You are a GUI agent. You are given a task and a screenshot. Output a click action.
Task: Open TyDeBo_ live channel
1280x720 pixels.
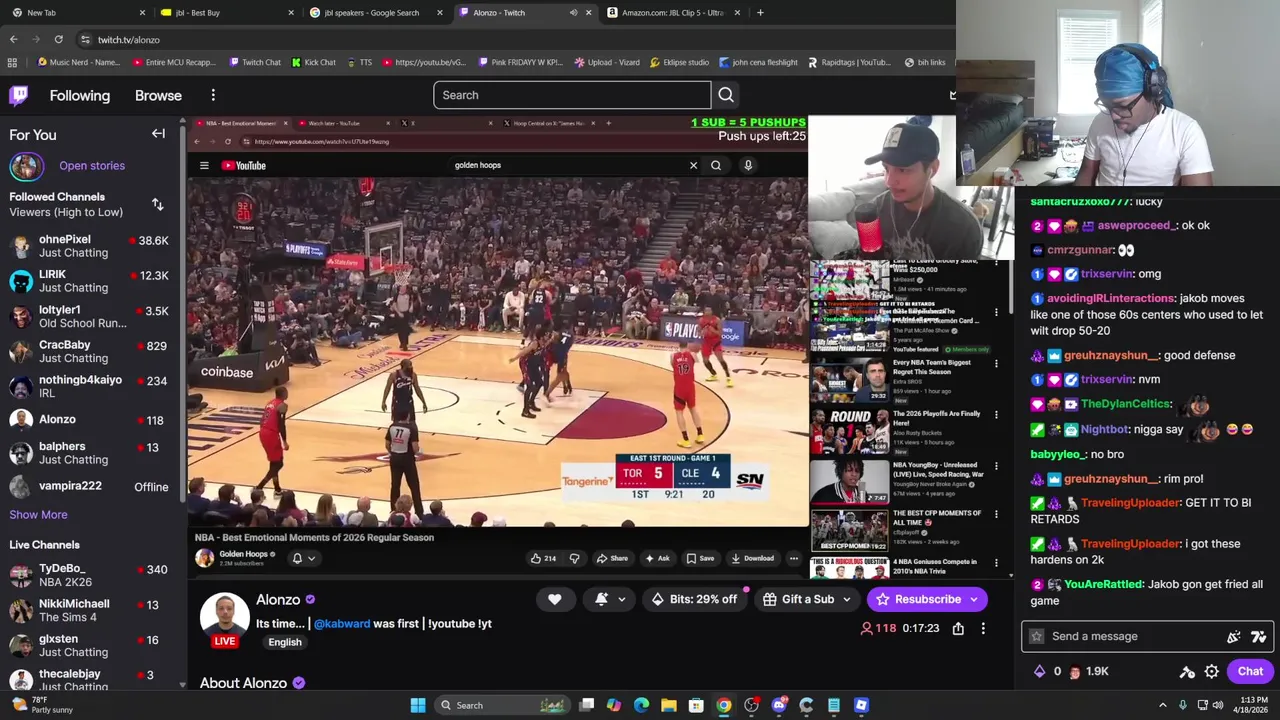click(x=90, y=575)
